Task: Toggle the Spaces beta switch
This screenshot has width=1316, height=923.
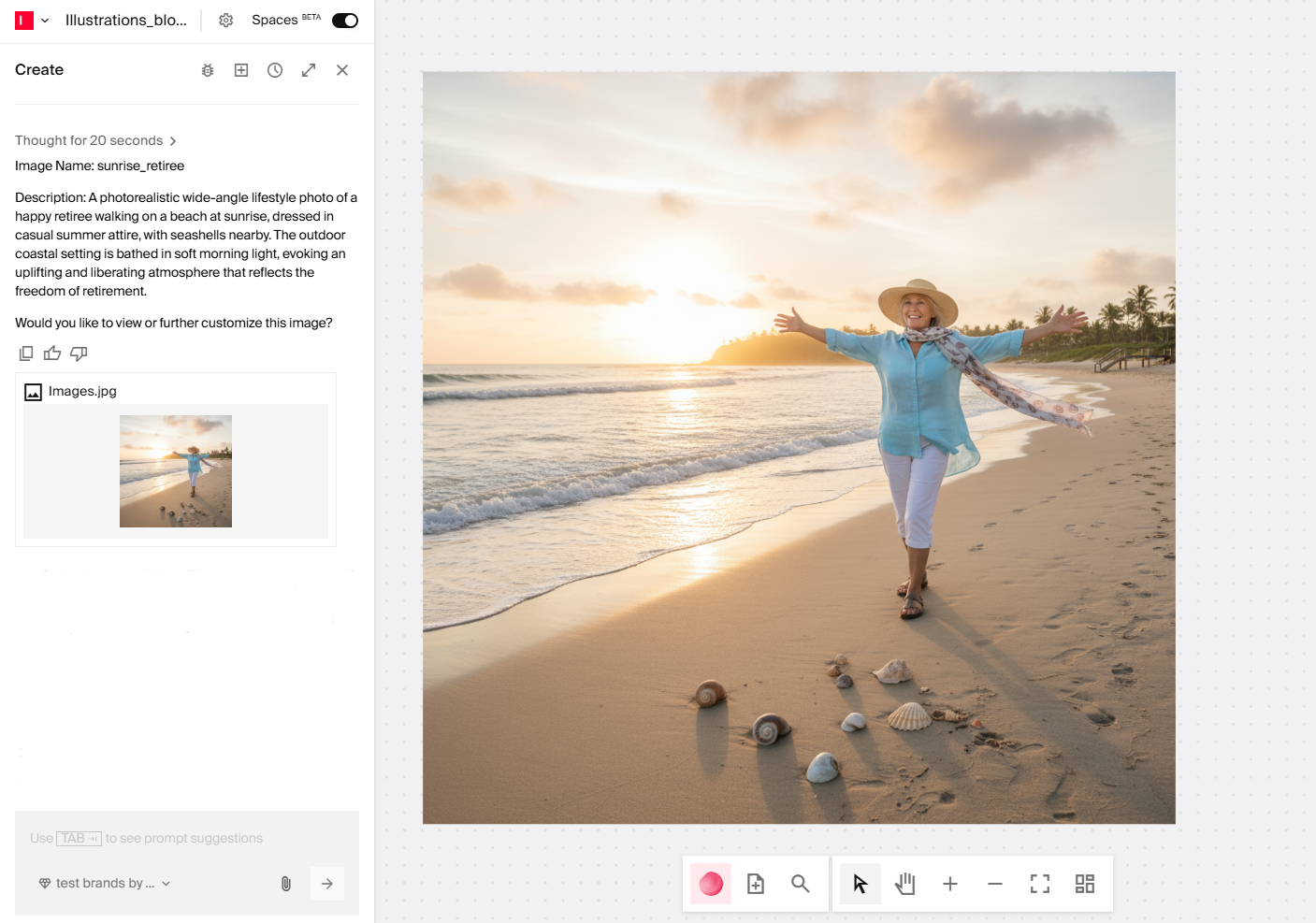Action: pyautogui.click(x=344, y=21)
